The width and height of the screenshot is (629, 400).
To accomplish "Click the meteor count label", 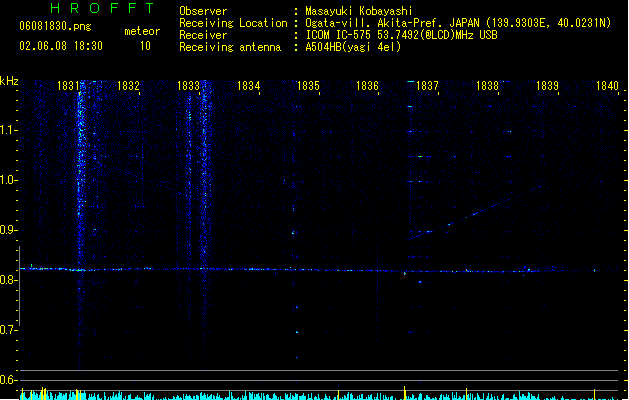I will click(x=142, y=31).
